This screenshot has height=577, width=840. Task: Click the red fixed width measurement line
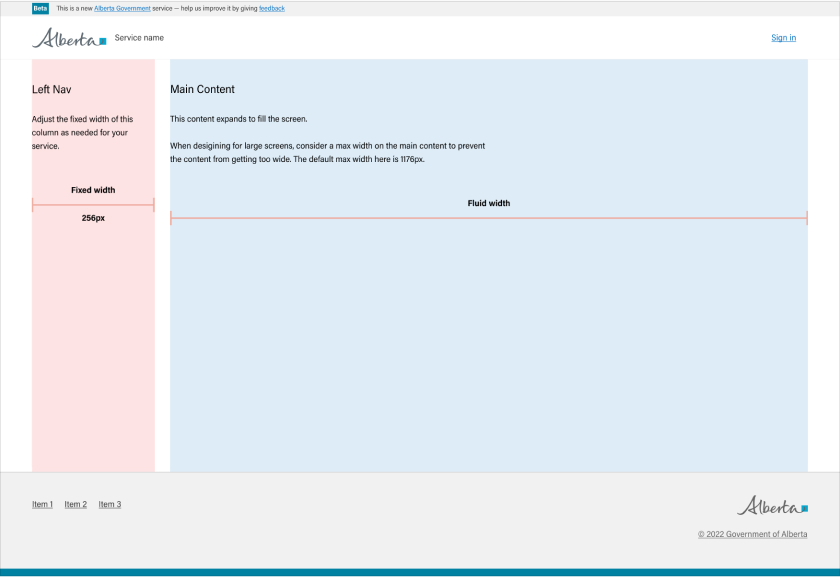click(93, 205)
